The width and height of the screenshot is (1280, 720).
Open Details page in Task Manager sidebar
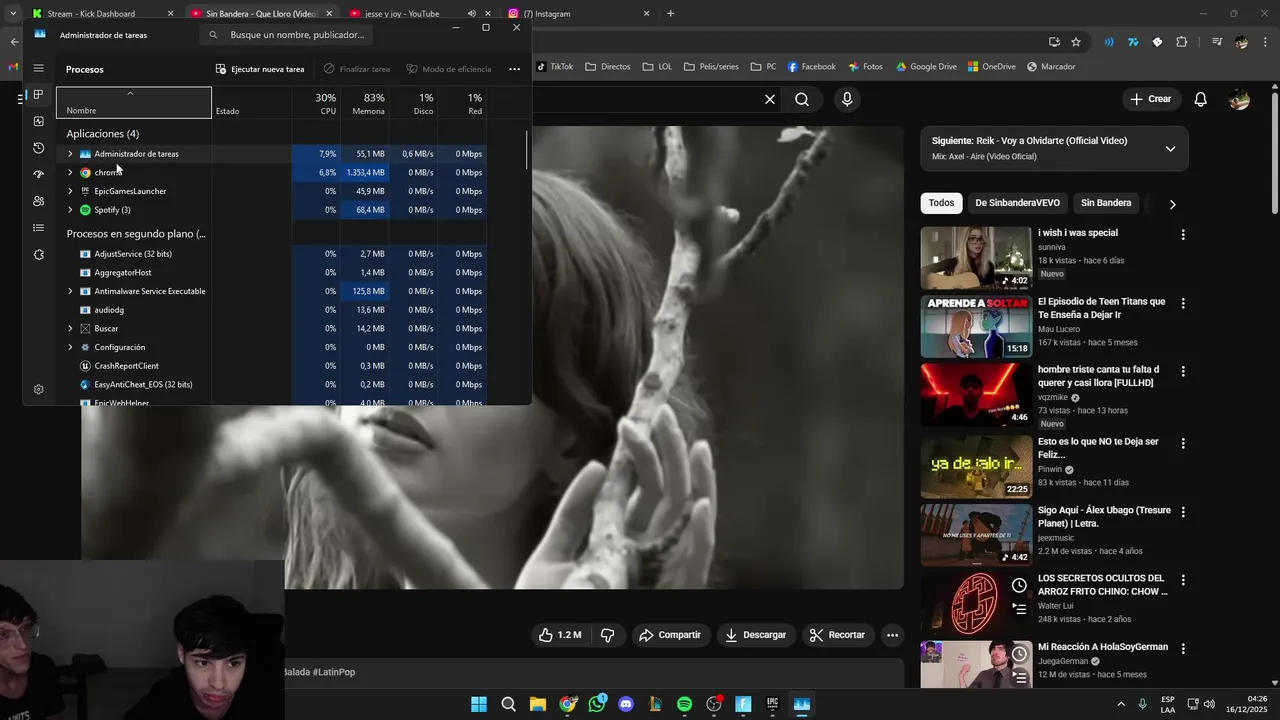click(x=38, y=228)
